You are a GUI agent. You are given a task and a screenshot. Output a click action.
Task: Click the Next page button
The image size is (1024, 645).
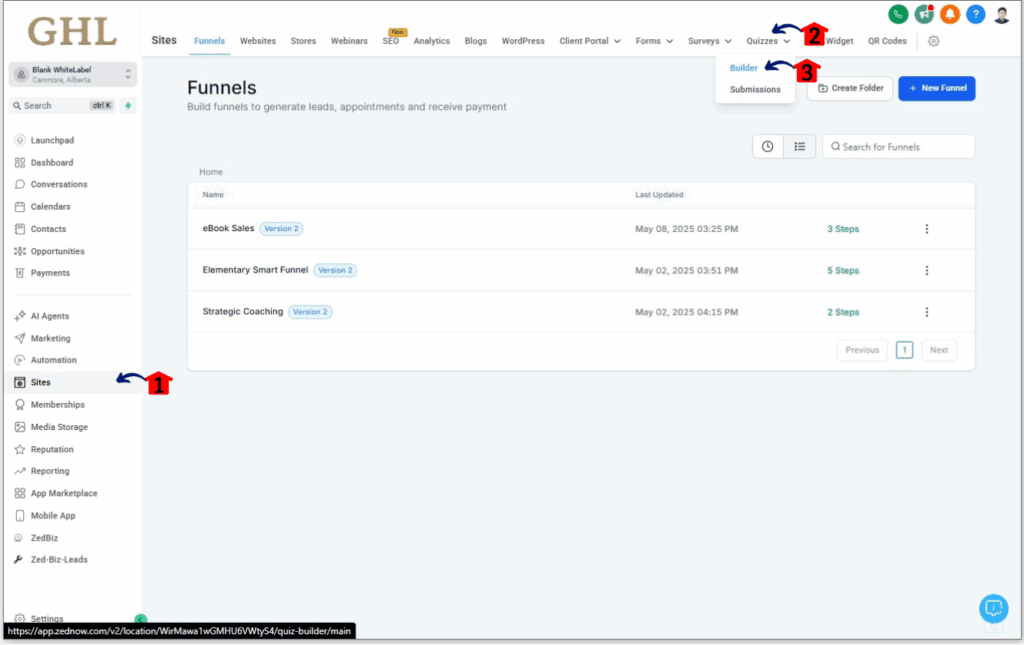tap(938, 350)
